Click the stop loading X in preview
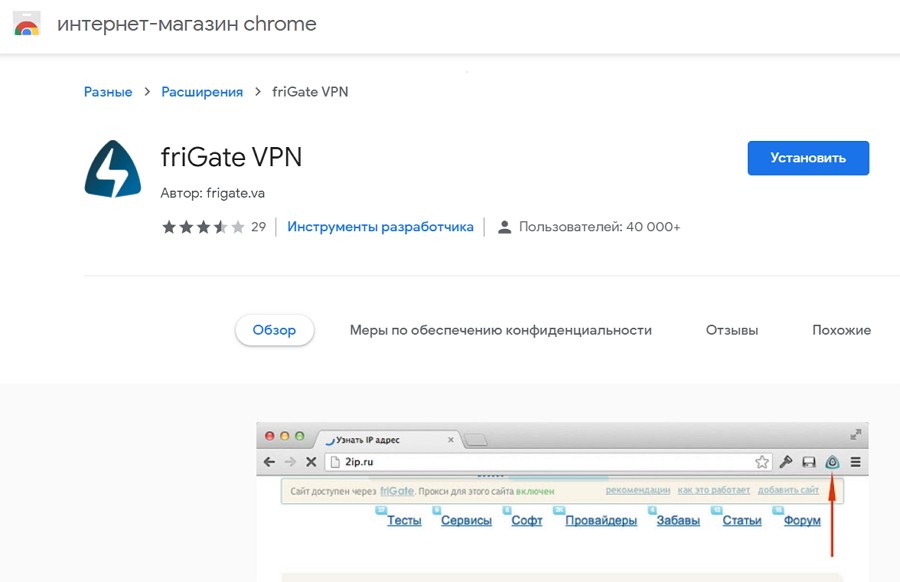Image resolution: width=900 pixels, height=582 pixels. 311,461
